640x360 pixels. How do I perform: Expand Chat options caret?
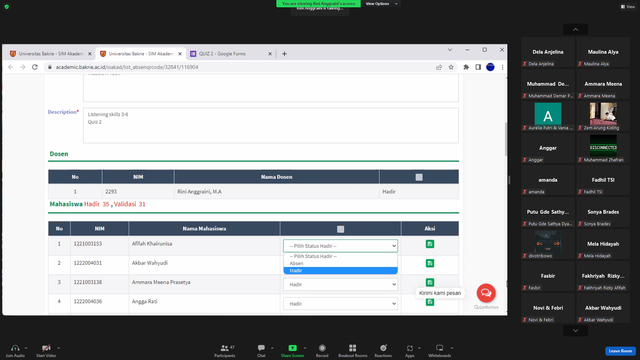pyautogui.click(x=272, y=348)
